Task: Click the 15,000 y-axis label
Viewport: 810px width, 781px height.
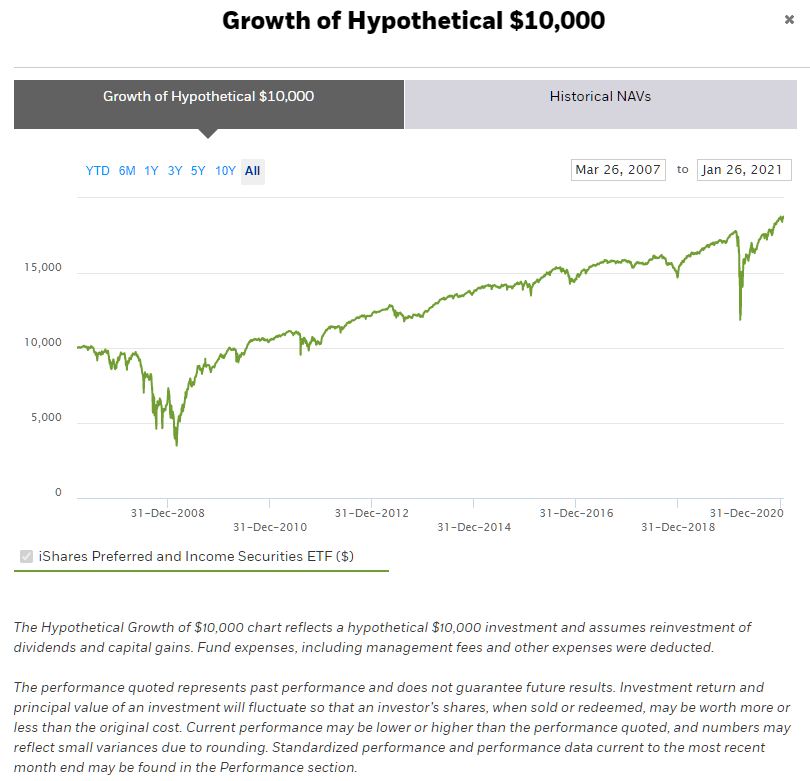Action: (x=43, y=267)
